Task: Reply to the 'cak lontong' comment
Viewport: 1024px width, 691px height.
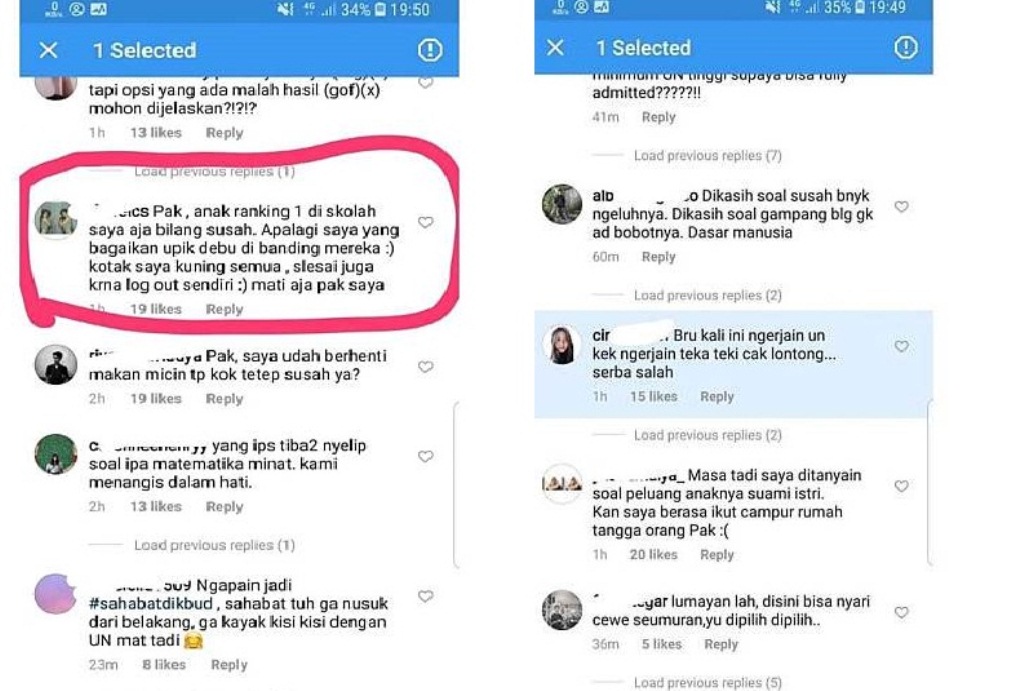Action: (x=716, y=396)
